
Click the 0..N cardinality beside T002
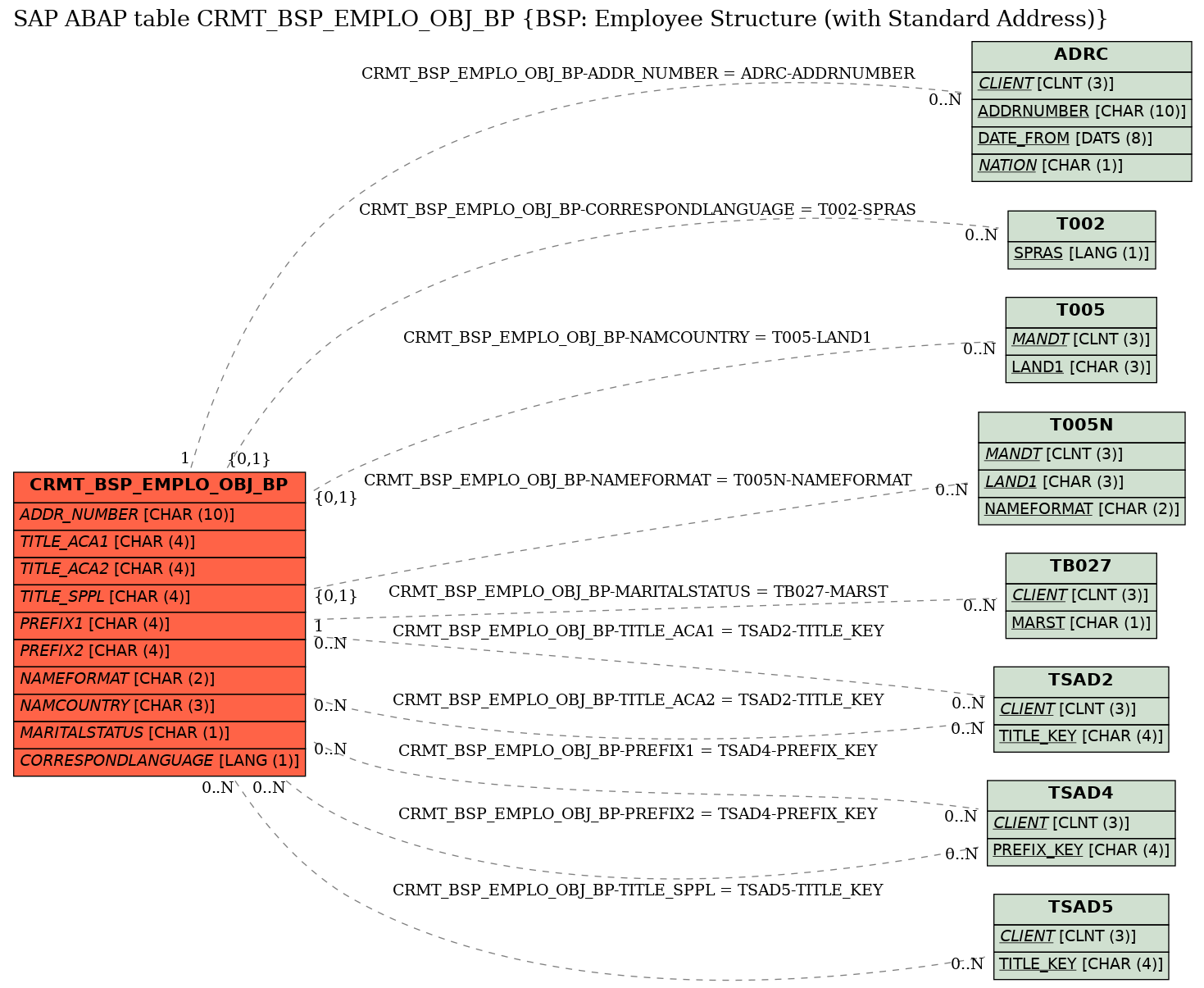pos(981,235)
